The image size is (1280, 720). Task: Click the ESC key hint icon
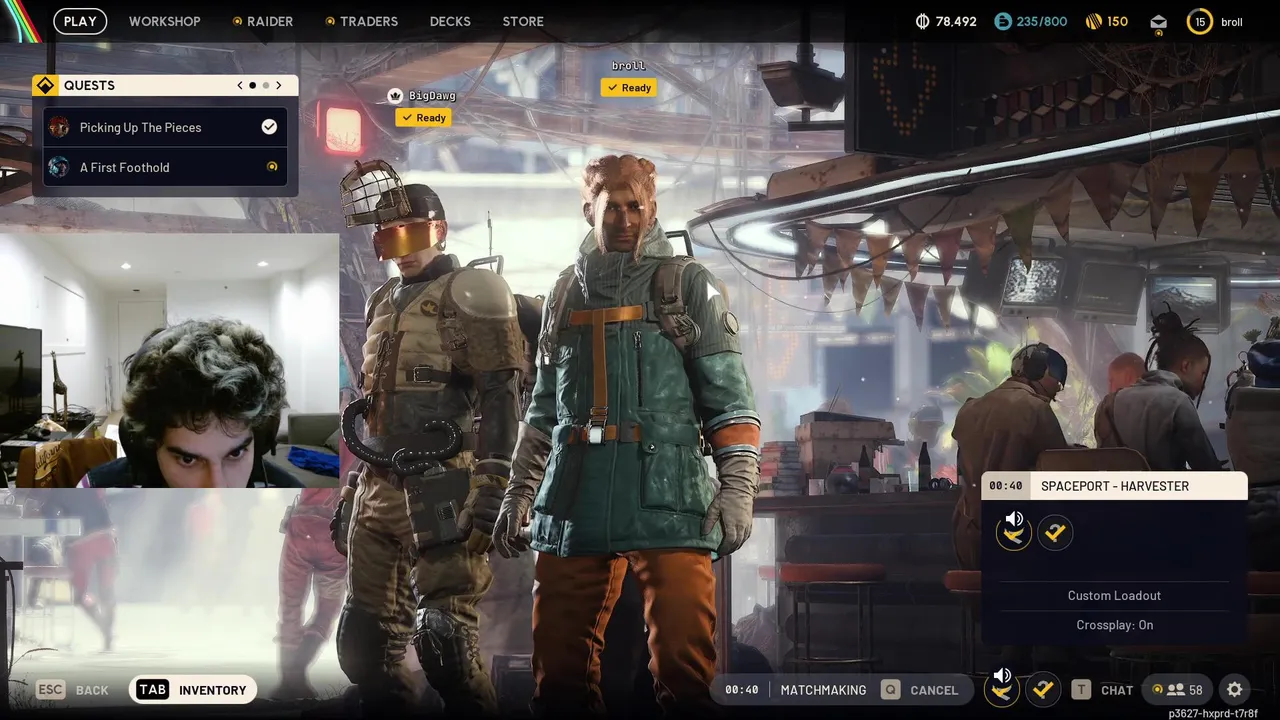pyautogui.click(x=51, y=690)
